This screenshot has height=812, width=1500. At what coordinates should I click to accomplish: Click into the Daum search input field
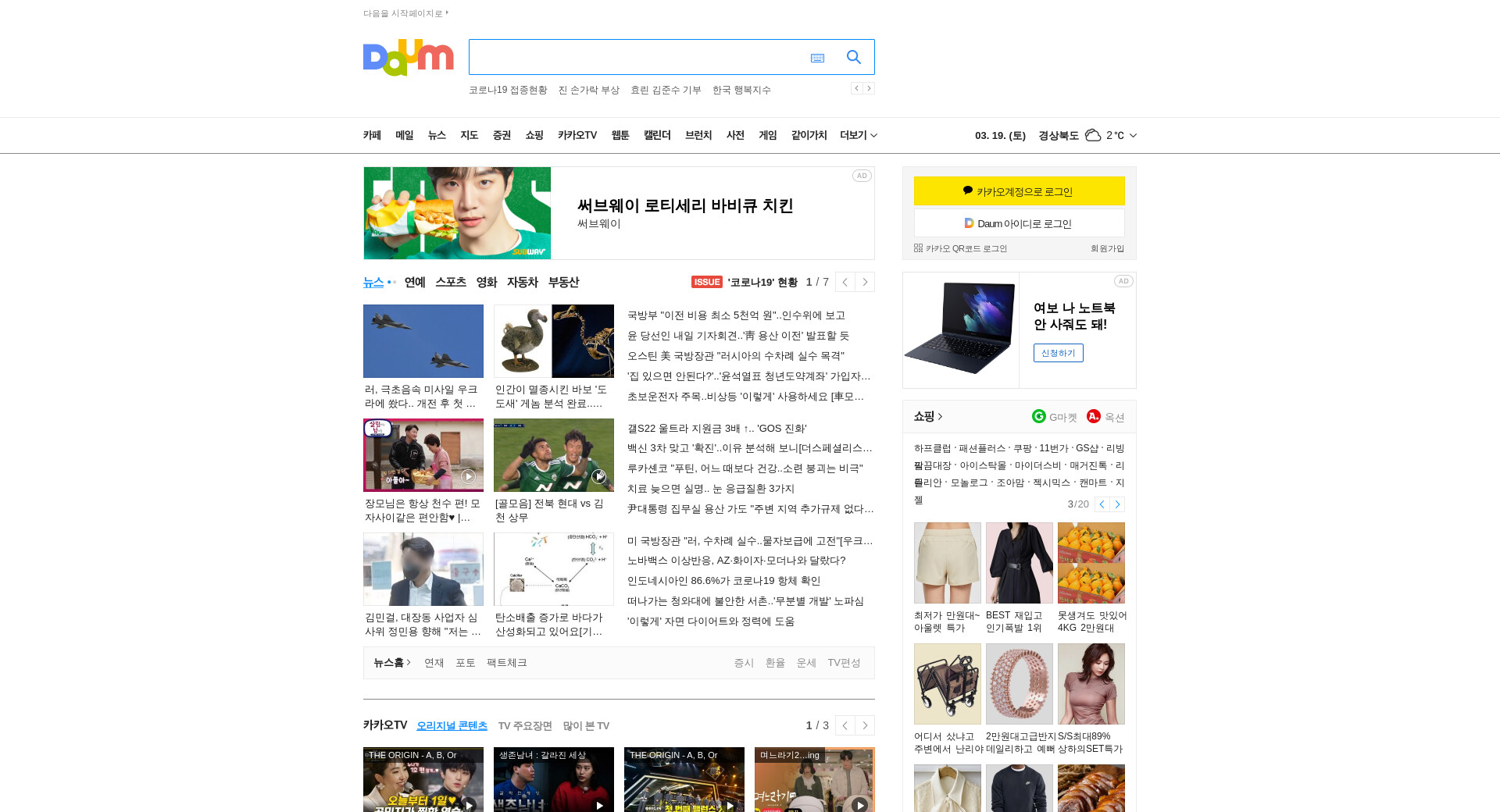[637, 57]
